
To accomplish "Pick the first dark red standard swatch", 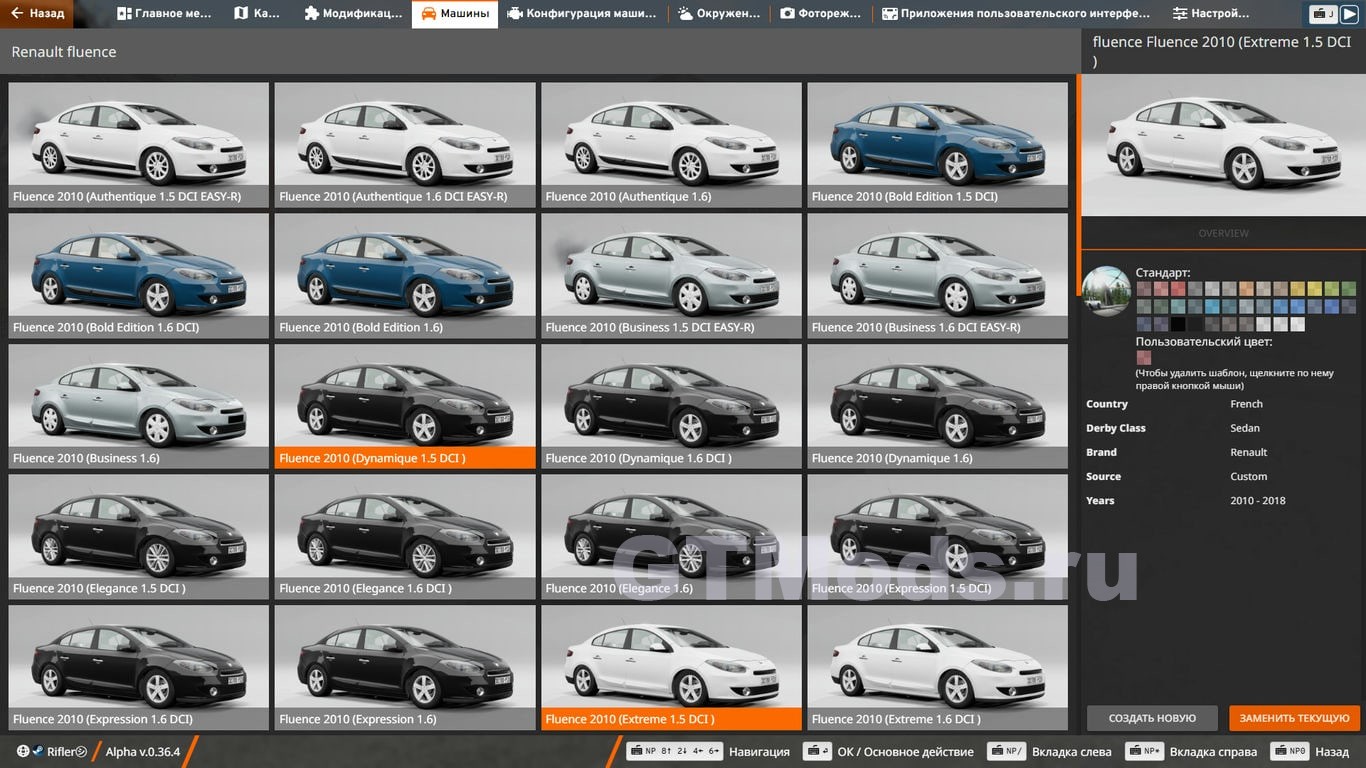I will 1144,289.
